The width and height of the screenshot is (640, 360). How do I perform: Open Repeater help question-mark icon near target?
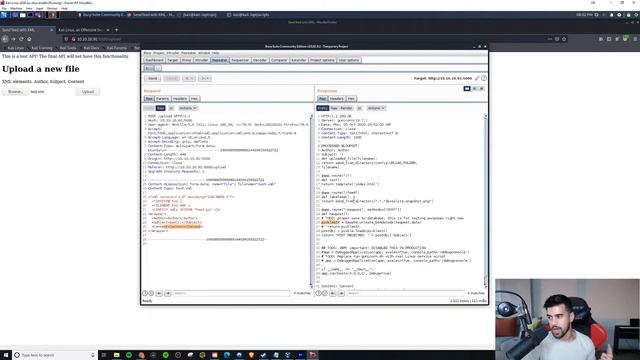484,78
